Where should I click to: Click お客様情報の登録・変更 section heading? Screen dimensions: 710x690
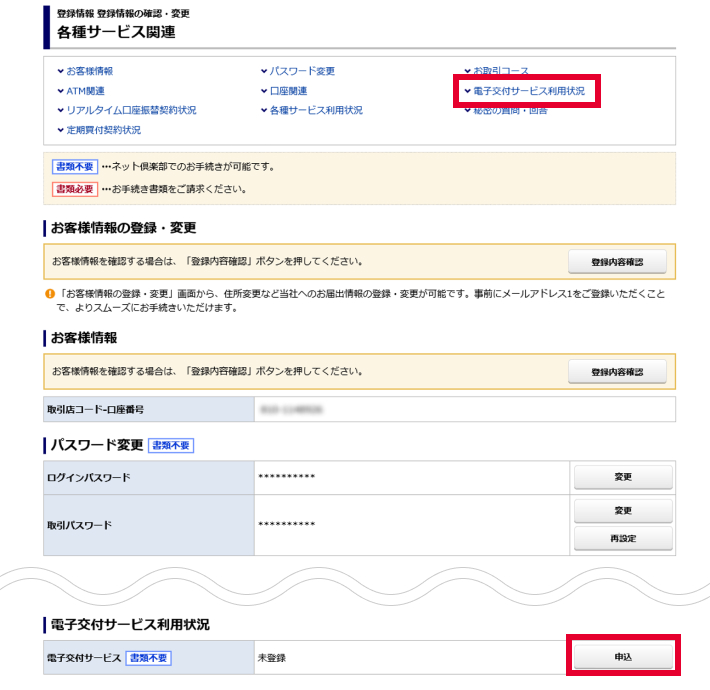[x=123, y=228]
